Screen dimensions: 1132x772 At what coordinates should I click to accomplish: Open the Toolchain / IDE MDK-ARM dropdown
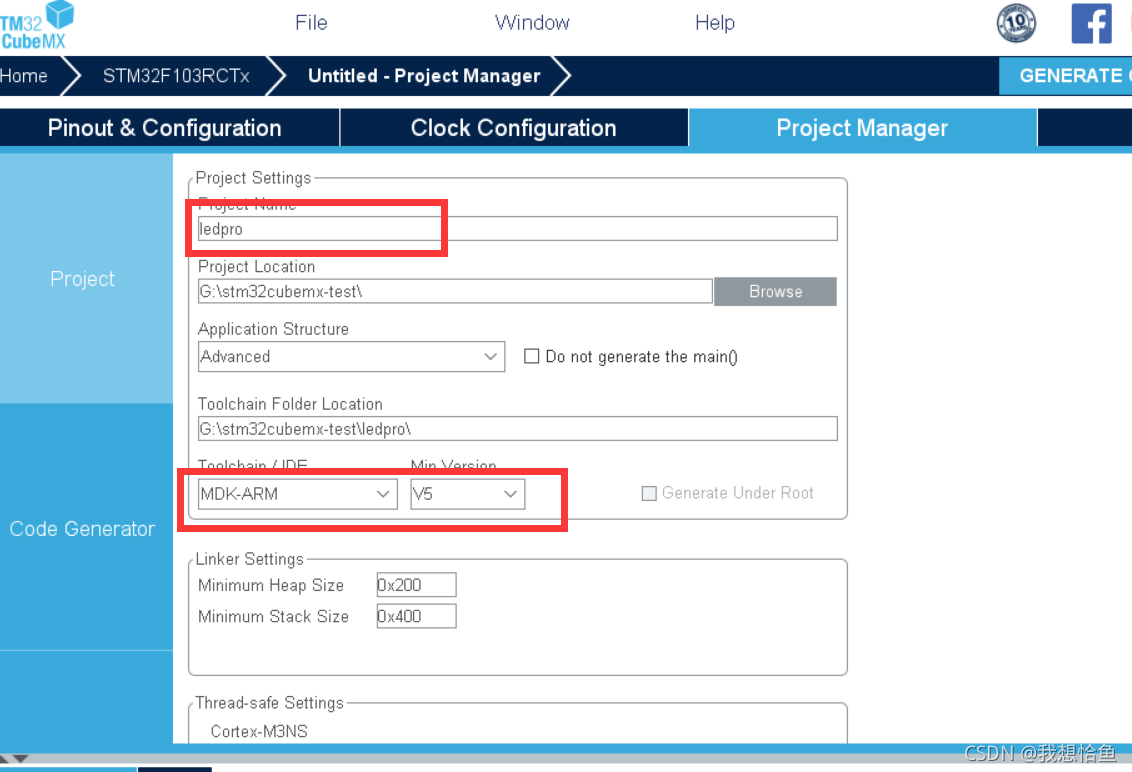pos(297,494)
